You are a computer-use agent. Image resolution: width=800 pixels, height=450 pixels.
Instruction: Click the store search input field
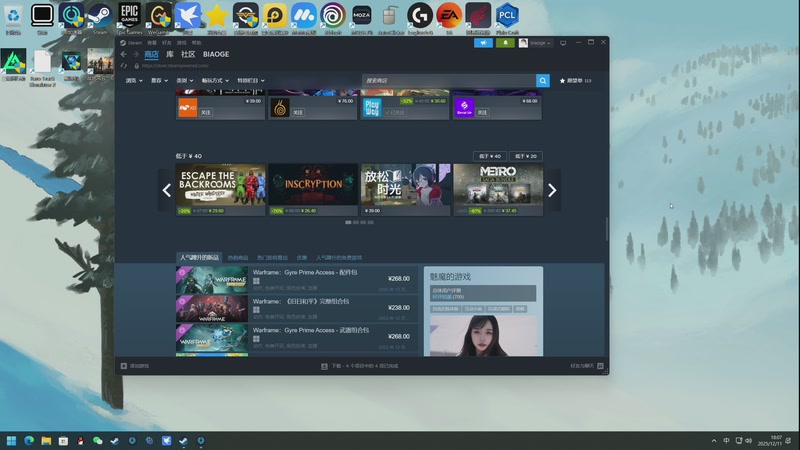click(x=449, y=81)
